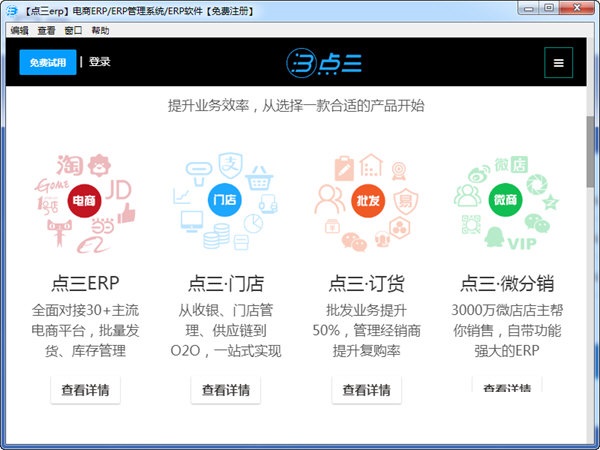Click the JD logo icon
Image resolution: width=600 pixels, height=450 pixels.
118,189
